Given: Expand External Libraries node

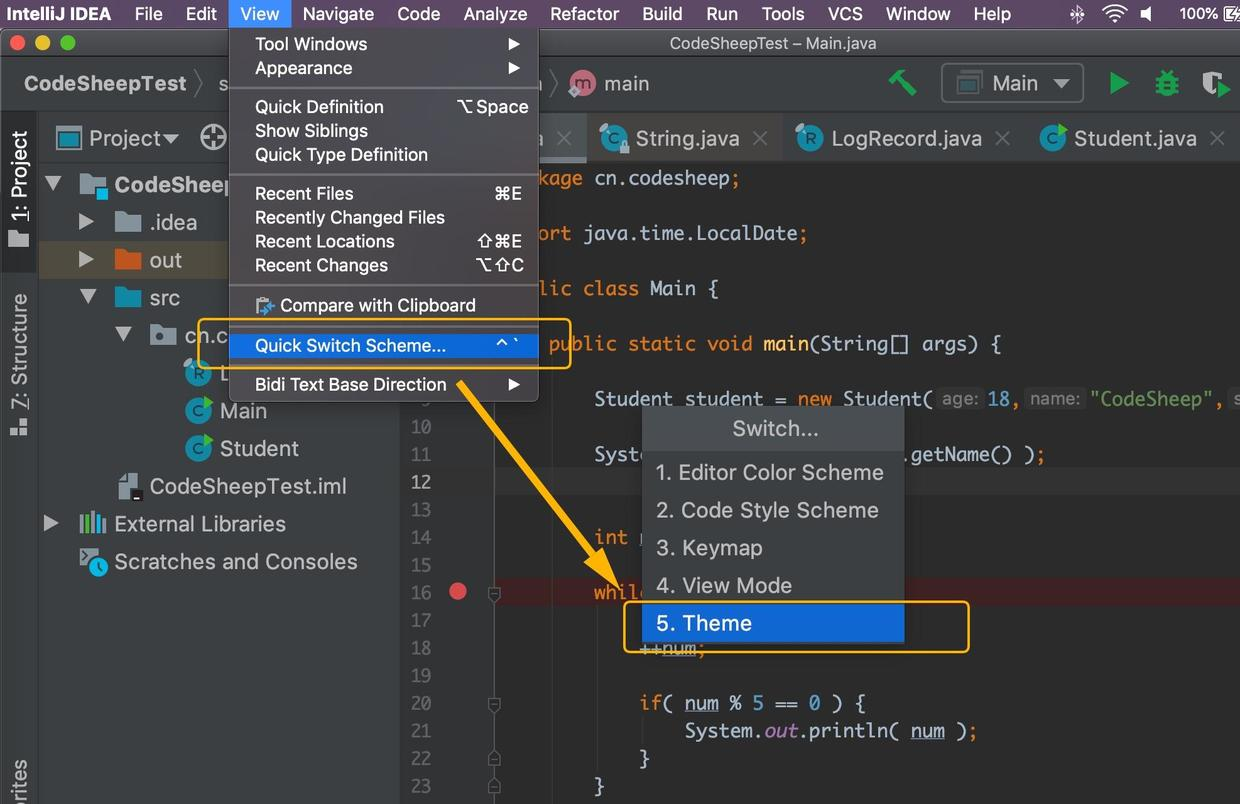Looking at the screenshot, I should (51, 523).
